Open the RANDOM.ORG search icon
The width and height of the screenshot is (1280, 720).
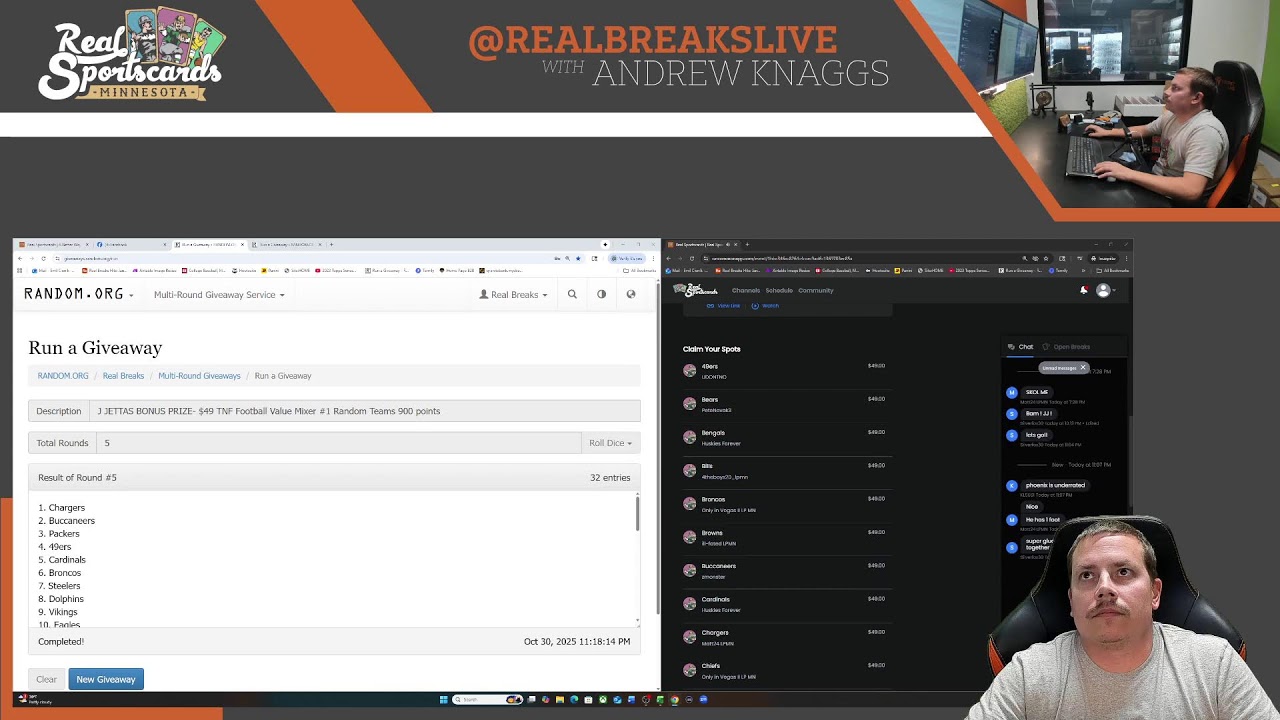click(572, 294)
